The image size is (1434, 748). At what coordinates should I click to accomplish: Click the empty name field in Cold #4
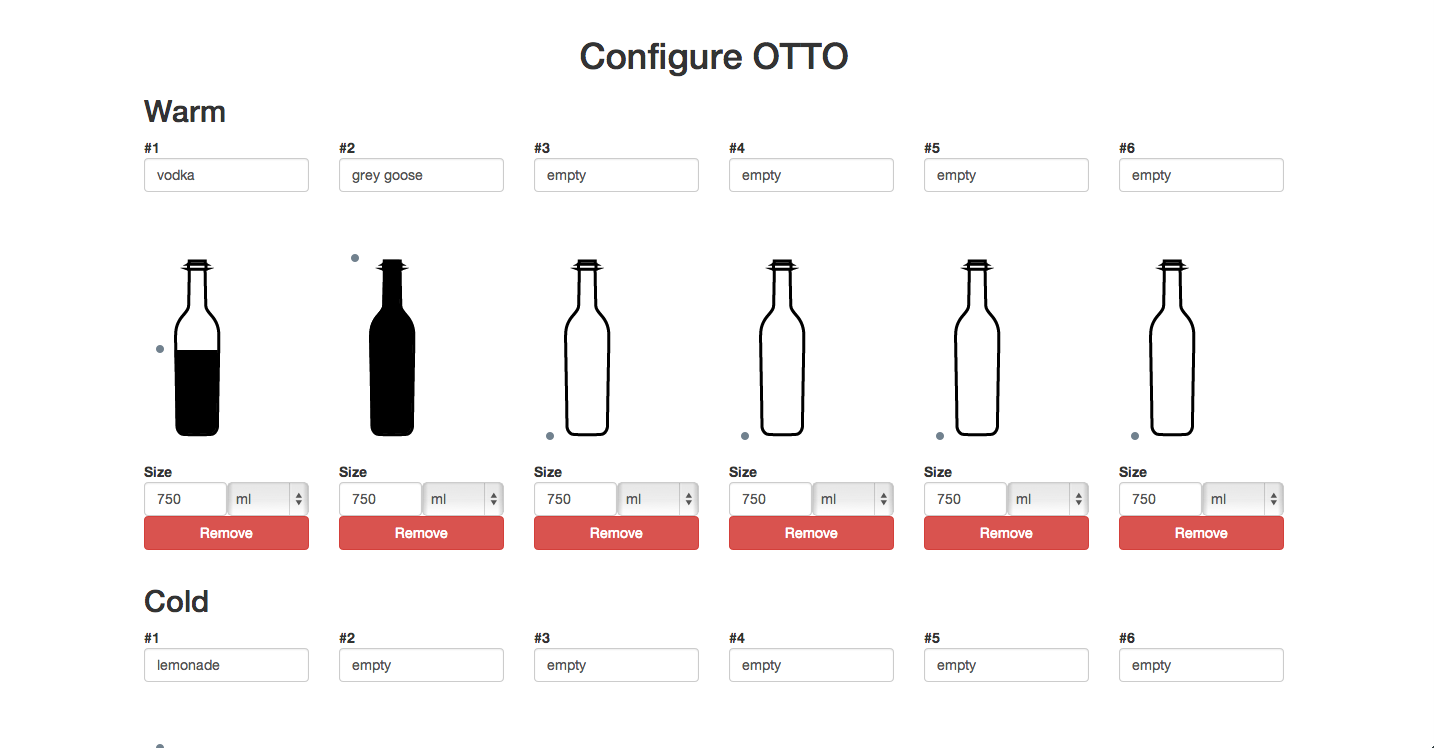811,665
